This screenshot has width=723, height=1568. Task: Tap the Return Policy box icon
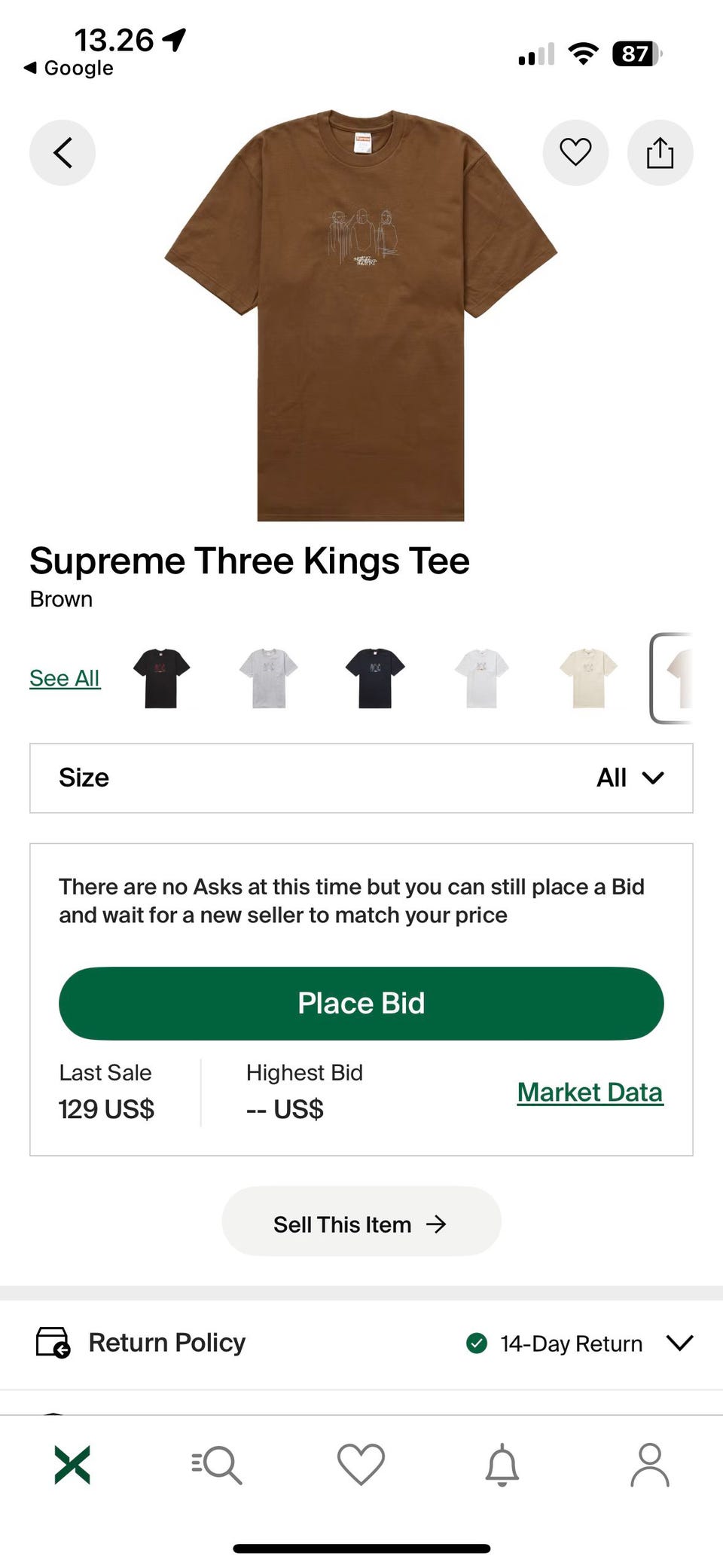click(x=53, y=1343)
